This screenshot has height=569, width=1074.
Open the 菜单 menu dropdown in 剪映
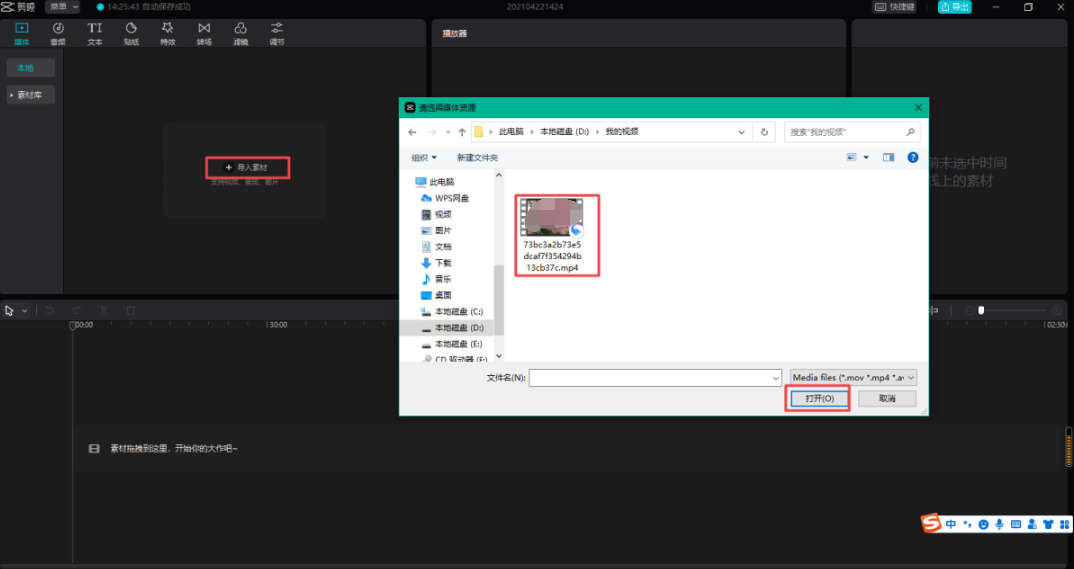coord(63,7)
